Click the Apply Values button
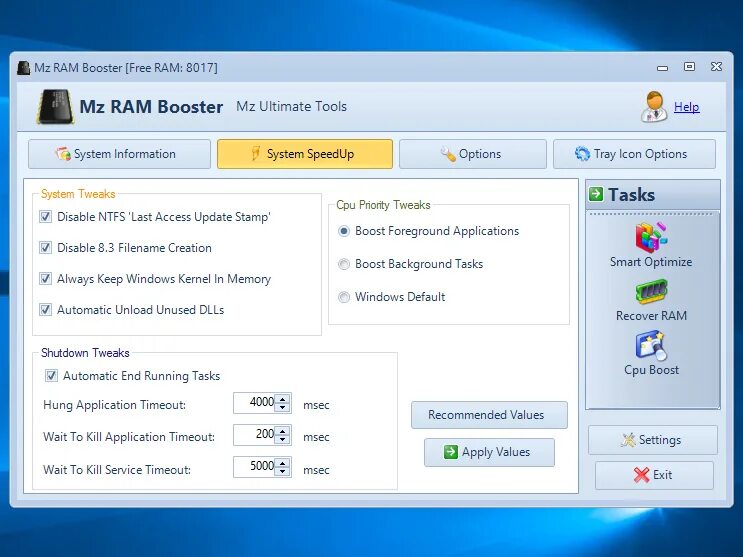Image resolution: width=743 pixels, height=557 pixels. click(489, 452)
